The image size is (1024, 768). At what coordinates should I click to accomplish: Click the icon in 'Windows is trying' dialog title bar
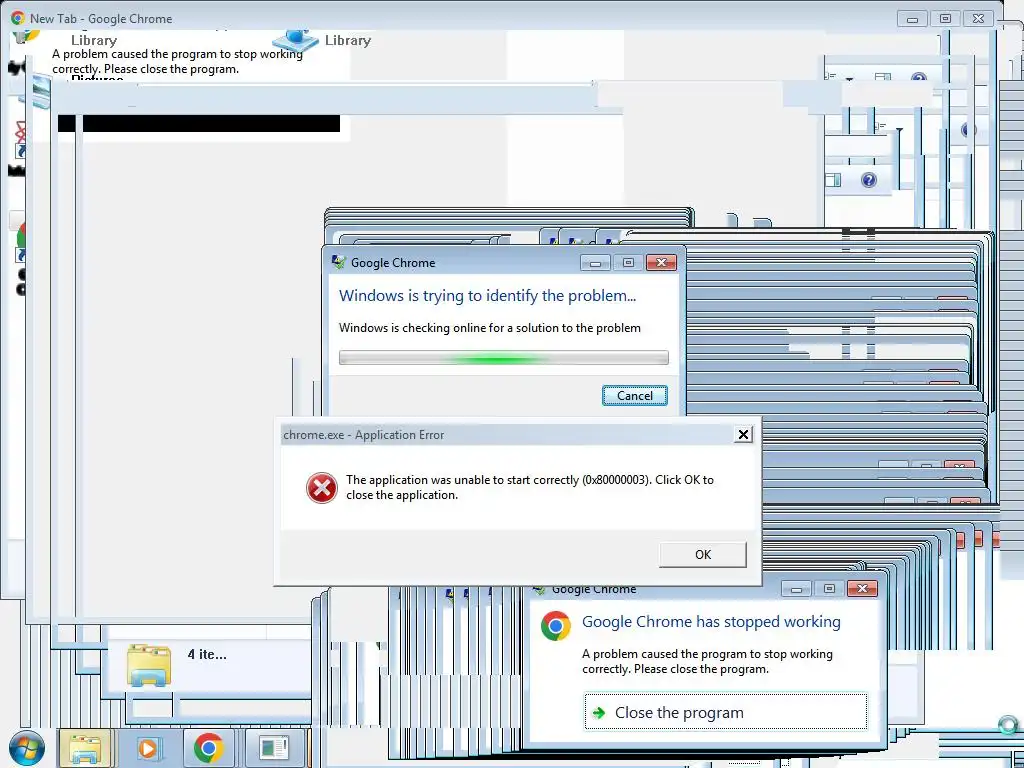(338, 262)
